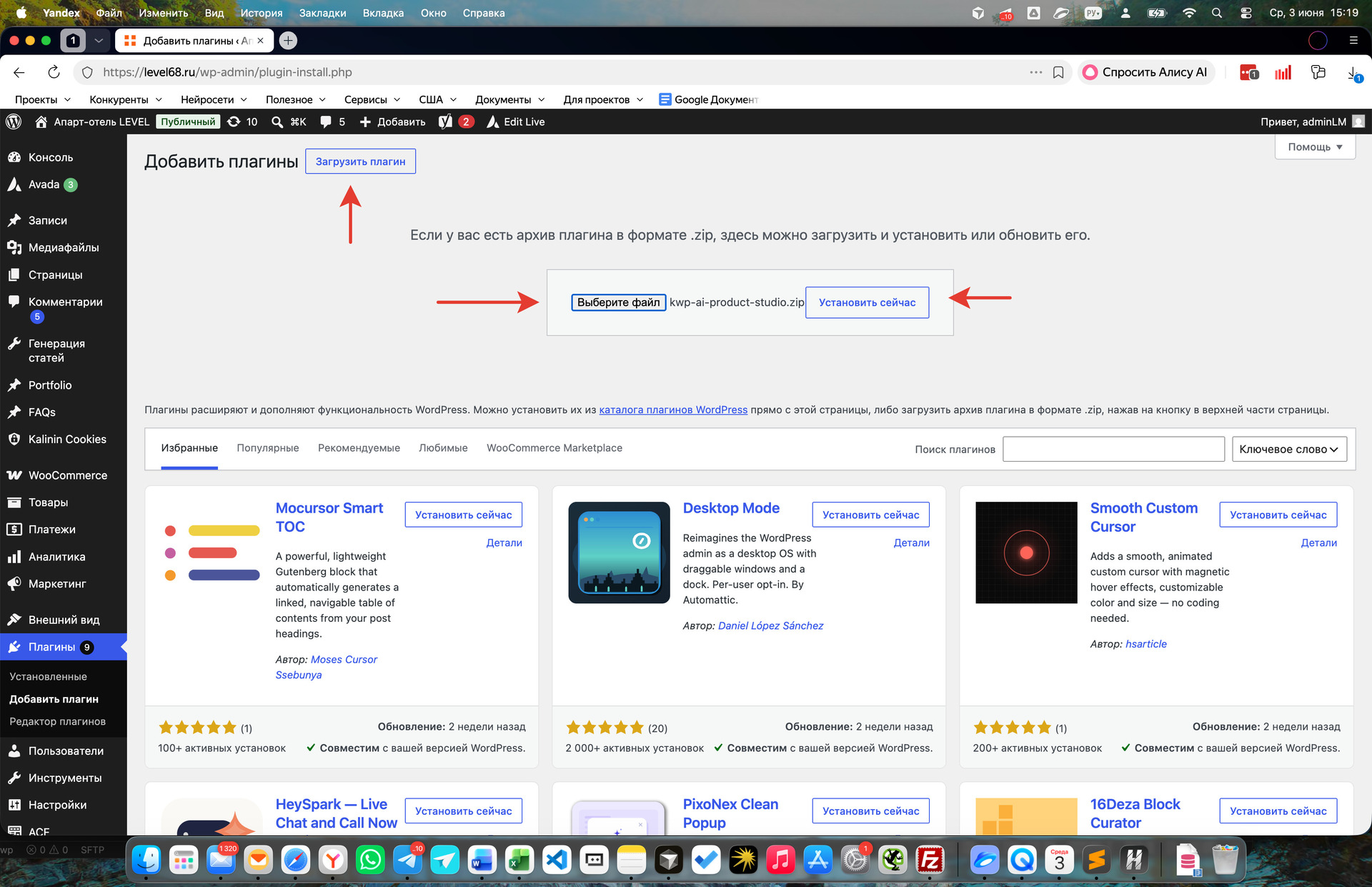Viewport: 1372px width, 887px height.
Task: Open Telegram from the Dock
Action: point(408,860)
